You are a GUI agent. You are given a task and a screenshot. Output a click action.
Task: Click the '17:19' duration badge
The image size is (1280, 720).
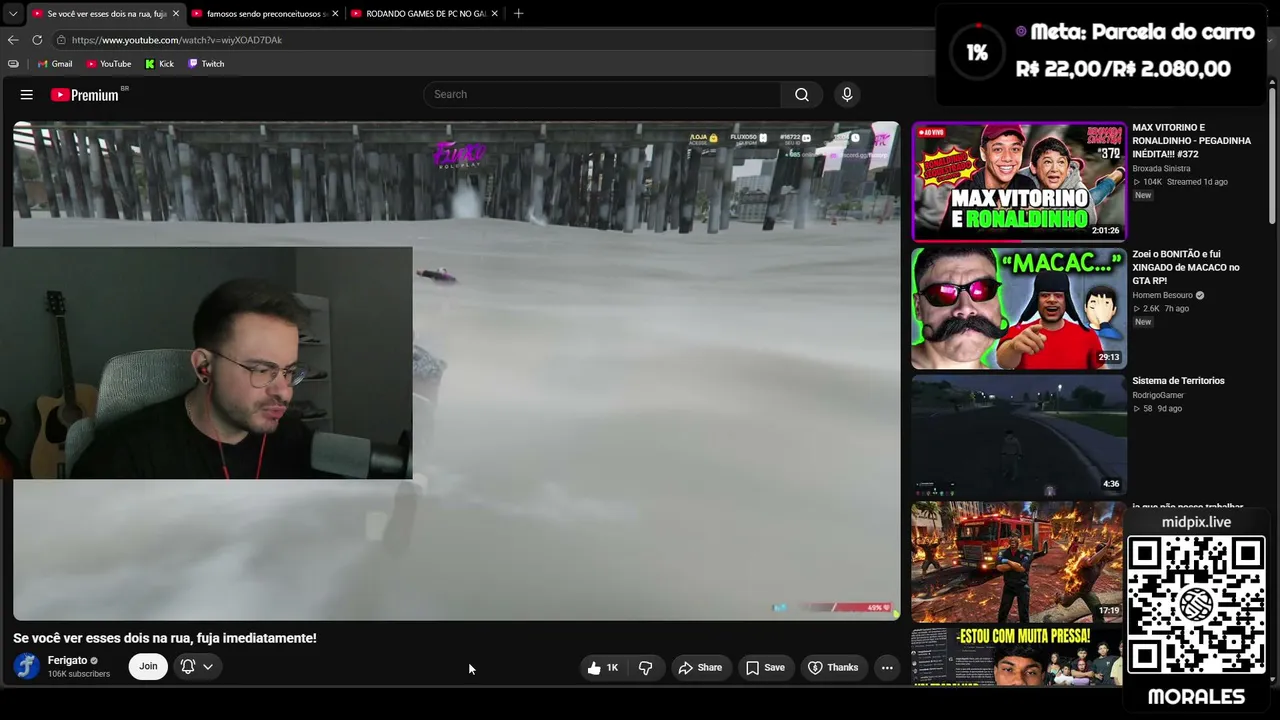tap(1109, 610)
